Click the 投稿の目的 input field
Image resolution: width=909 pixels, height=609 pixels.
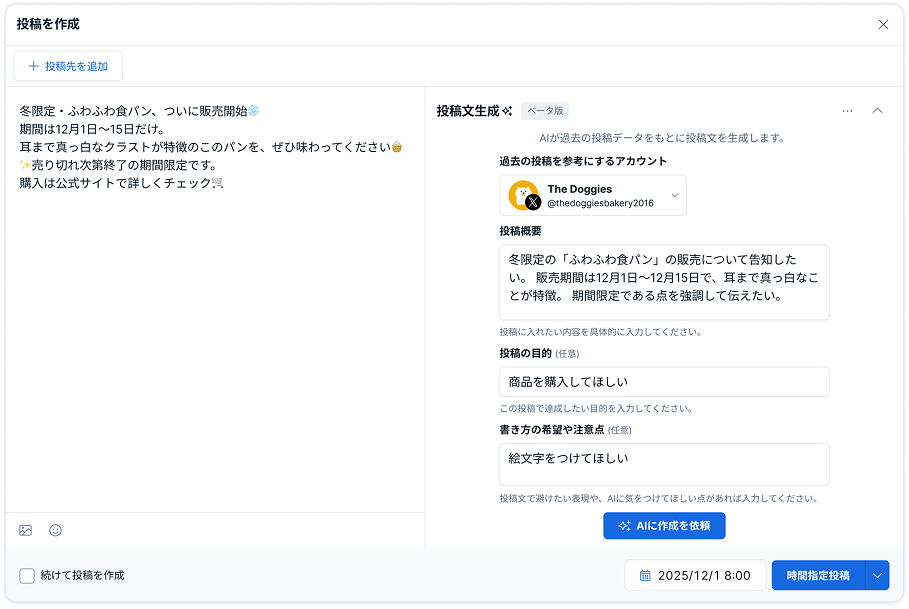point(664,382)
